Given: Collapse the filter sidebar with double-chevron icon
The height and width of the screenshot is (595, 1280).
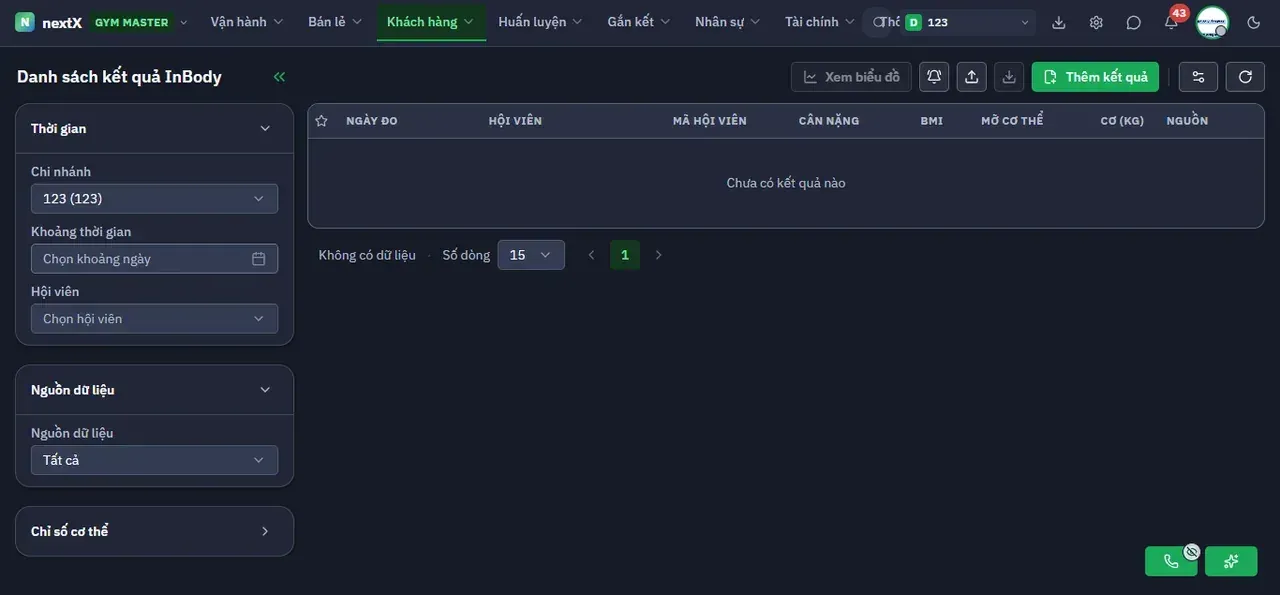Looking at the screenshot, I should pyautogui.click(x=279, y=77).
